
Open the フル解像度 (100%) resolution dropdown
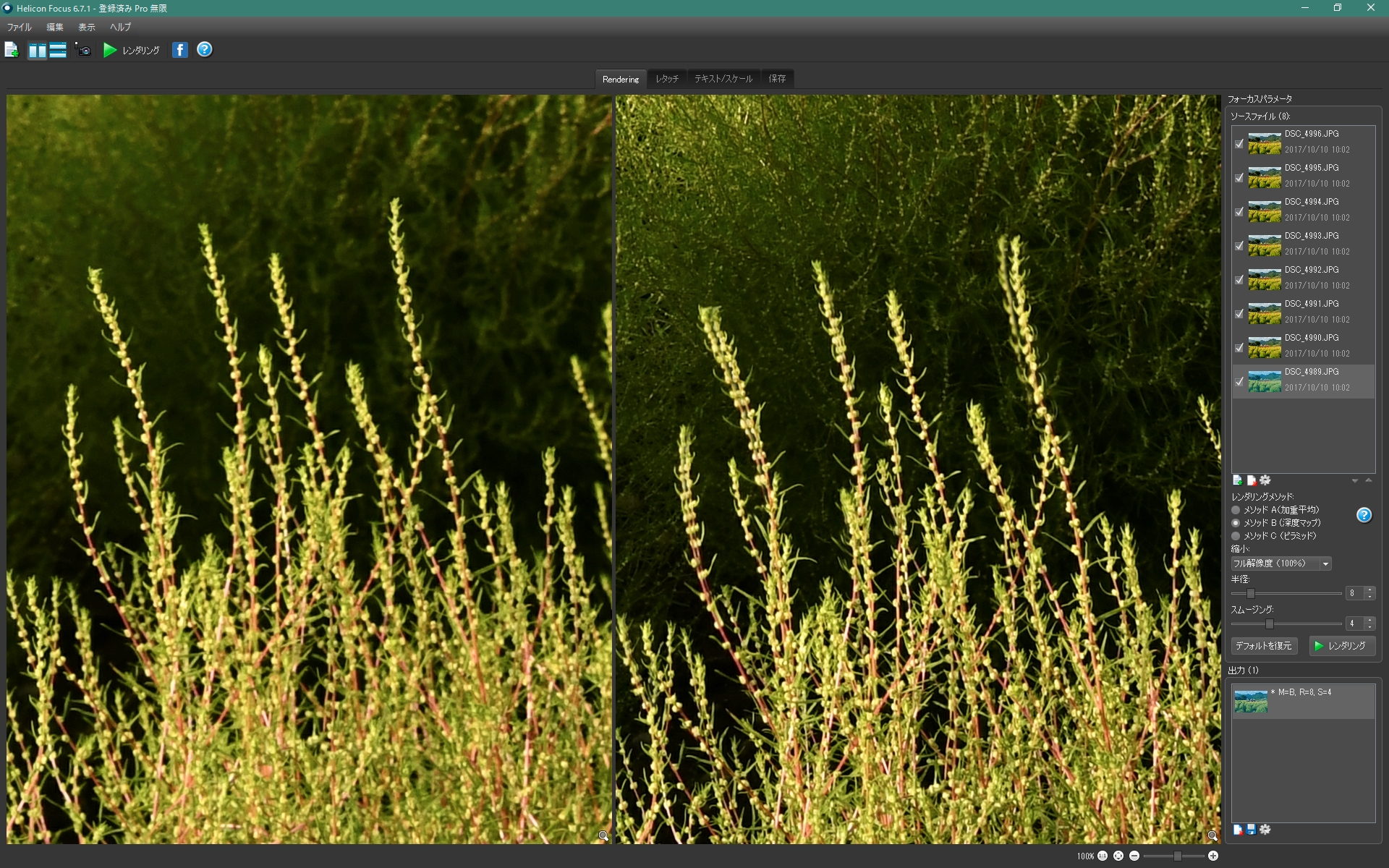coord(1280,563)
